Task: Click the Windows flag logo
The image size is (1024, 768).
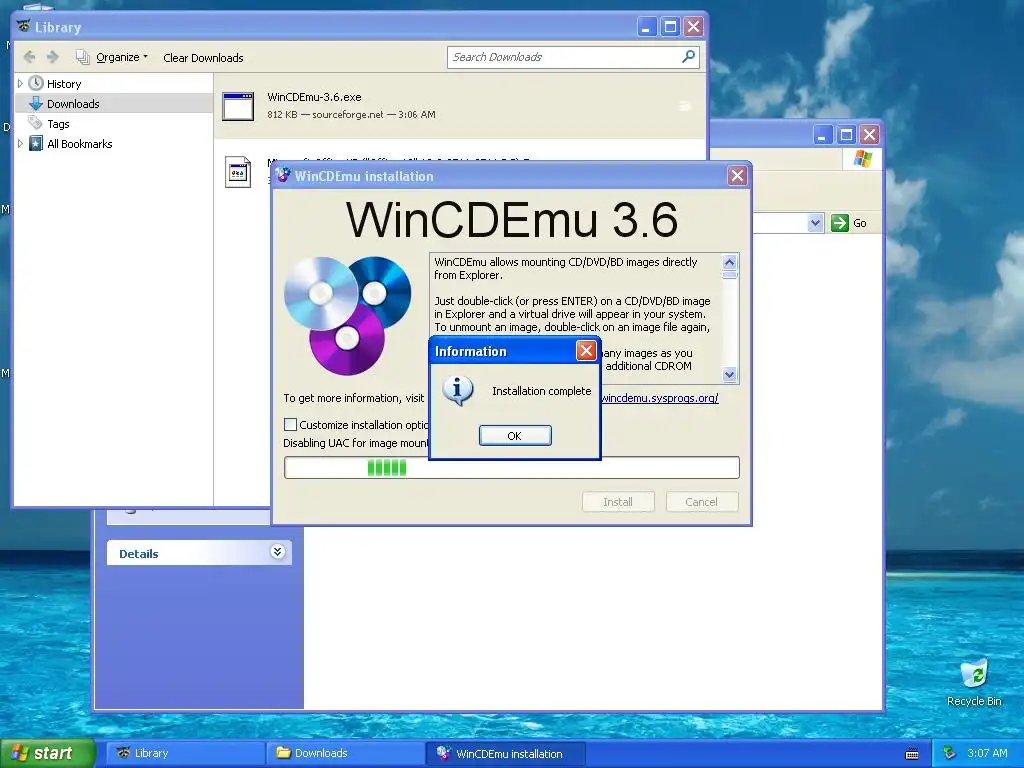Action: coord(862,159)
